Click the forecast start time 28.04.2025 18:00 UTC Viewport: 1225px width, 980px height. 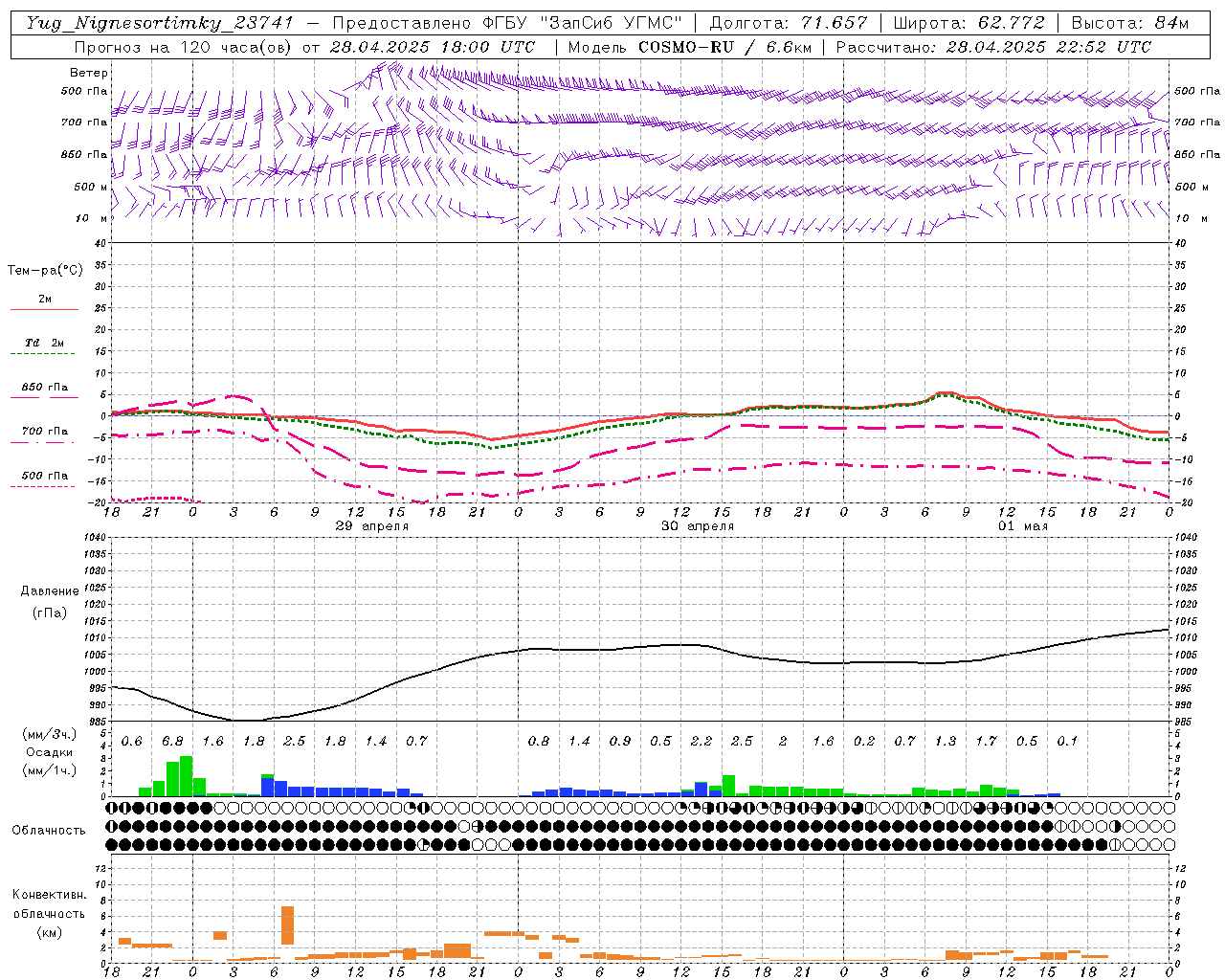433,47
